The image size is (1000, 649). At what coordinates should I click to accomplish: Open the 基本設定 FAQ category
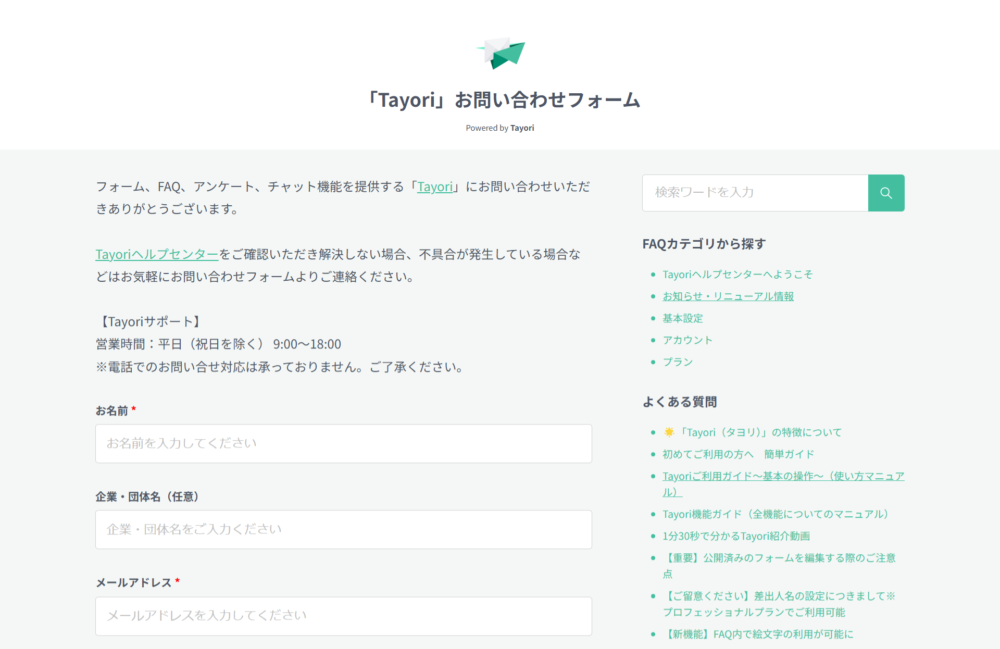(x=682, y=318)
